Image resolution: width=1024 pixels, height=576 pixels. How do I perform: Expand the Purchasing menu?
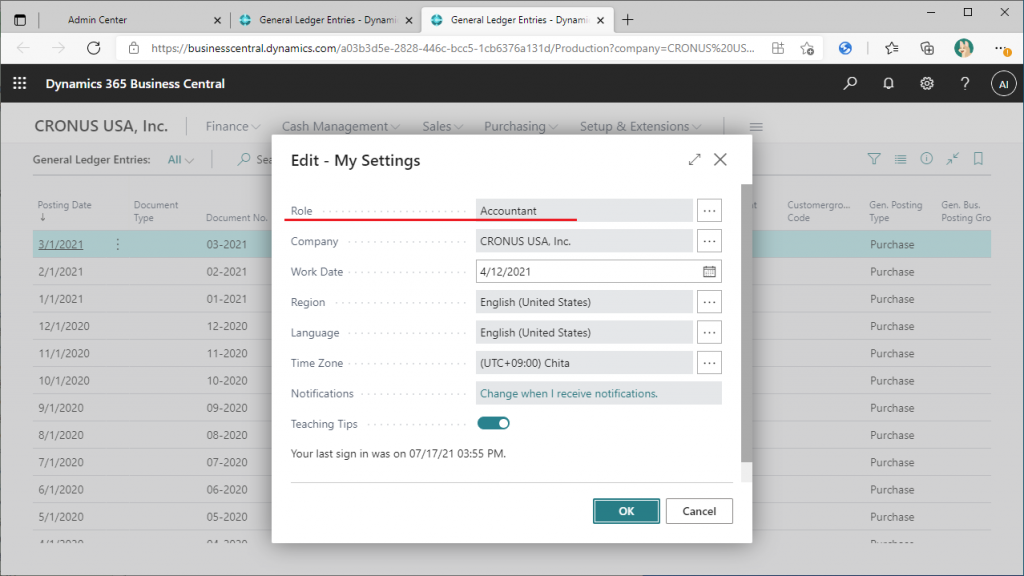point(521,126)
